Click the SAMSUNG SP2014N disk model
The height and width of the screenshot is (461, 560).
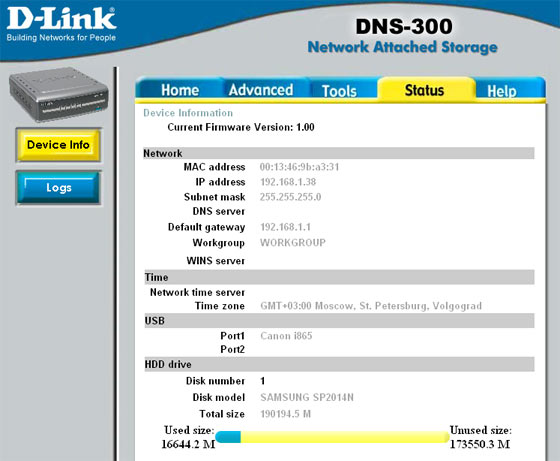[x=307, y=397]
